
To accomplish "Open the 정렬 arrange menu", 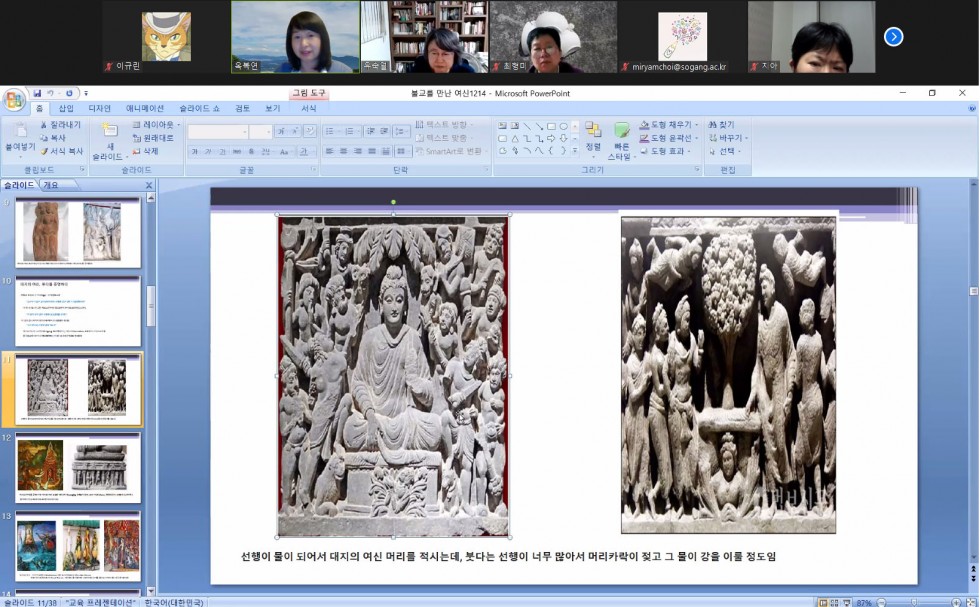I will [x=592, y=138].
